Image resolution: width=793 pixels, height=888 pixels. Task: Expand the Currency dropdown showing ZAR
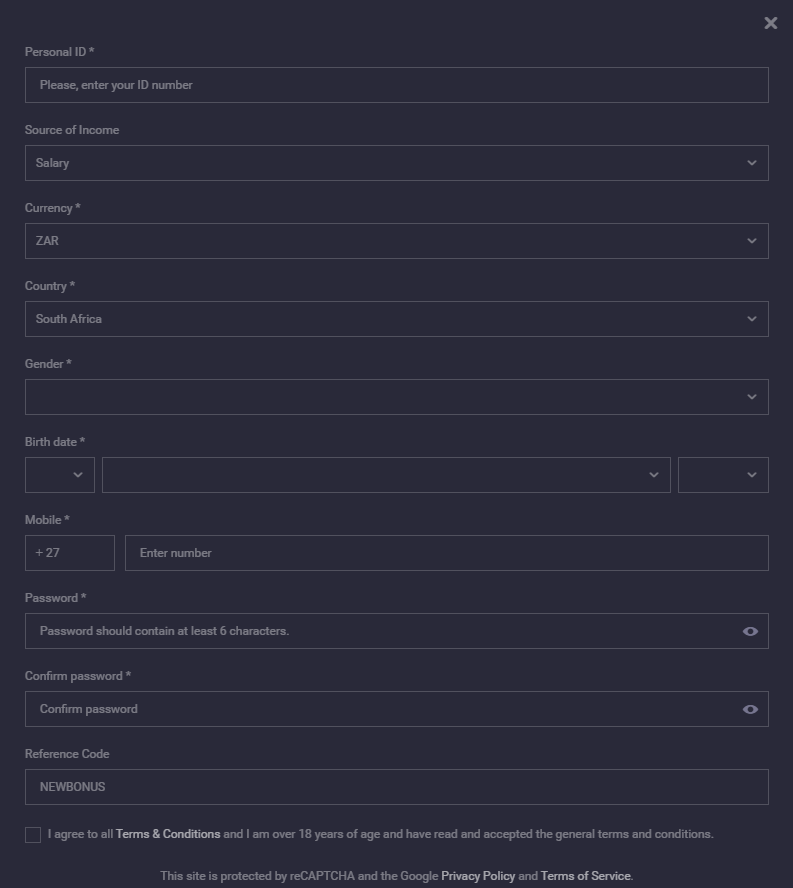(x=396, y=241)
